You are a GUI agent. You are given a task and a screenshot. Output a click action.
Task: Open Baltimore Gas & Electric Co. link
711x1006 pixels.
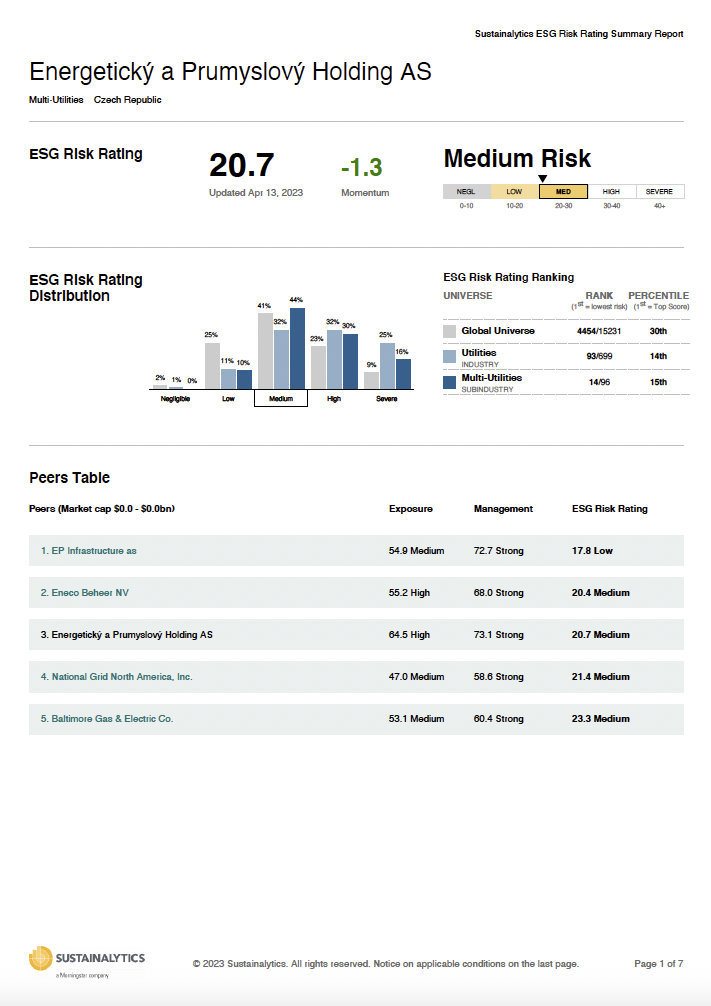[x=107, y=719]
